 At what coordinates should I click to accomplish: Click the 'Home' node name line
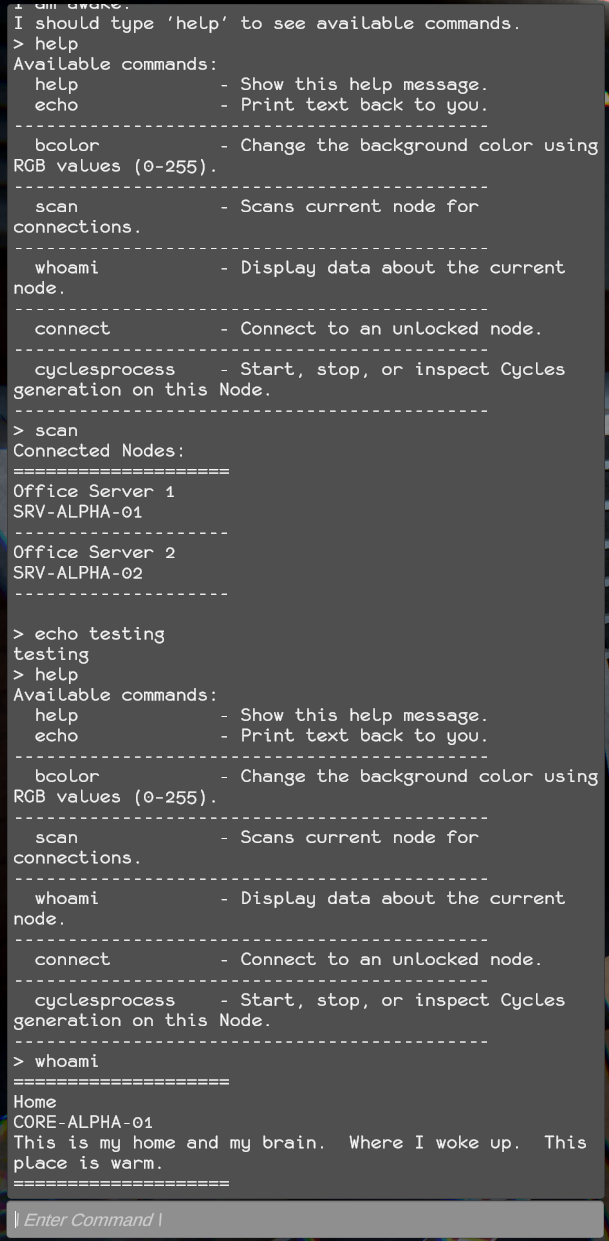tap(35, 1102)
